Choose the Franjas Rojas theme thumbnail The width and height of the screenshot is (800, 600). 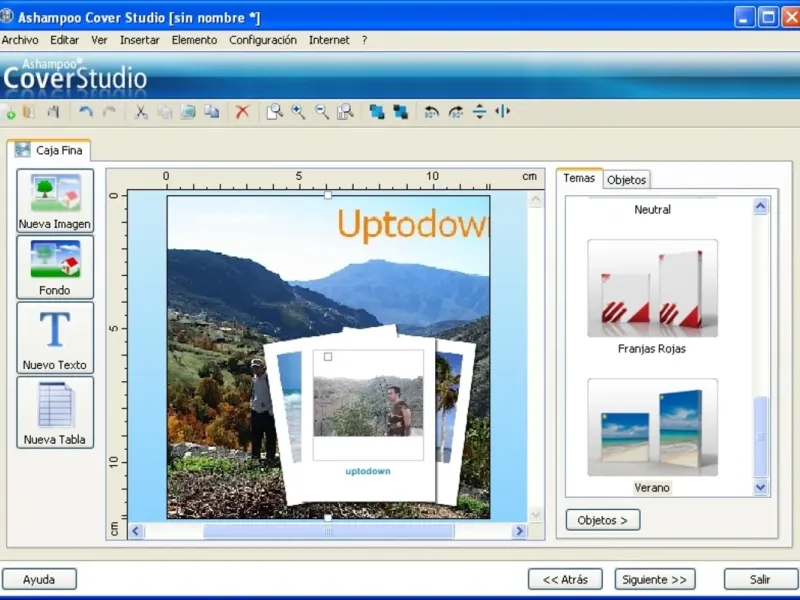point(653,288)
